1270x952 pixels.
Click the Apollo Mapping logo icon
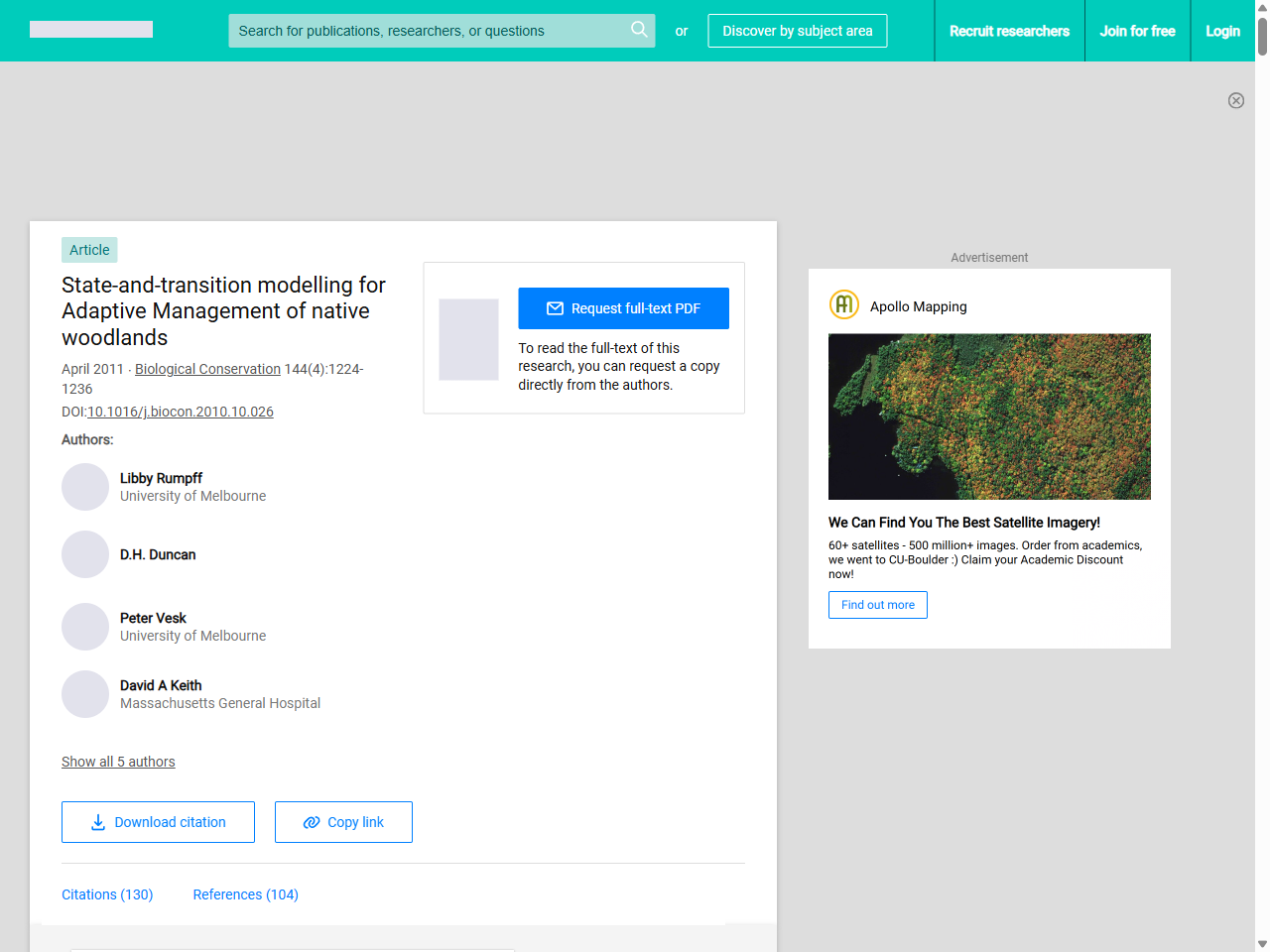click(x=843, y=304)
